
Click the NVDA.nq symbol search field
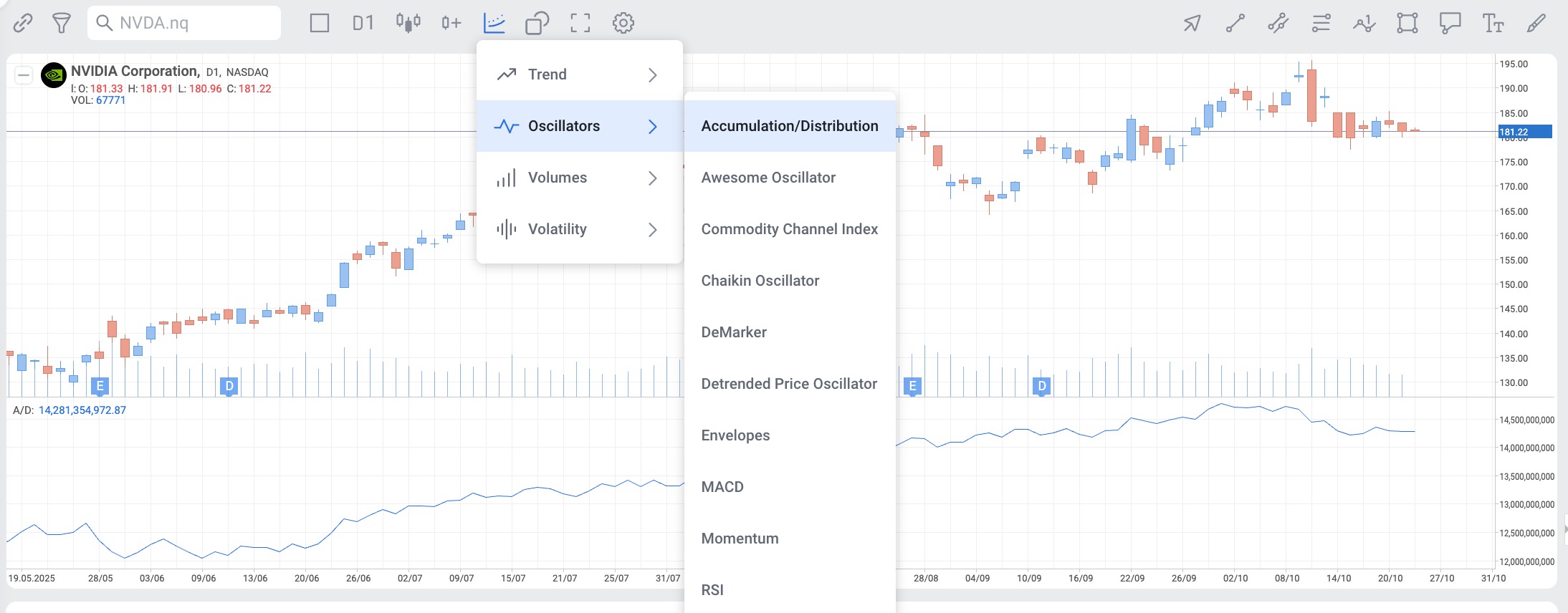(x=184, y=23)
